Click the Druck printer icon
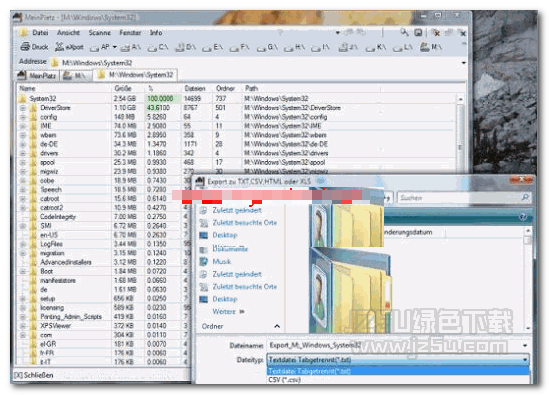Viewport: 549px width, 395px height. (25, 47)
